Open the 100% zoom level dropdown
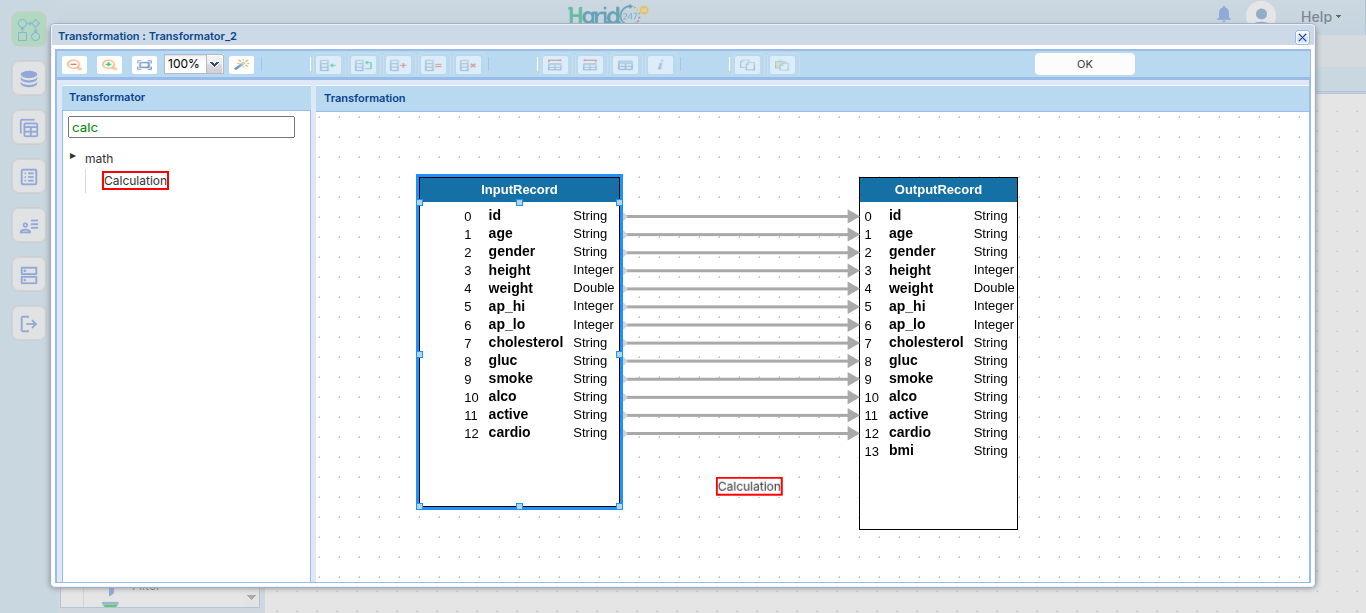 [x=214, y=64]
